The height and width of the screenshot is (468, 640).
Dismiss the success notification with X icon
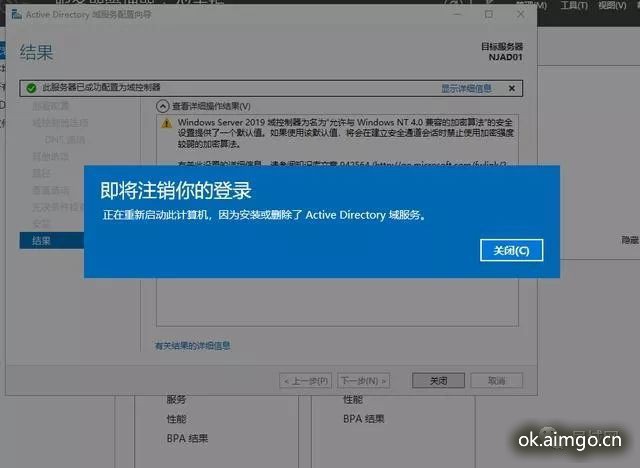(512, 88)
